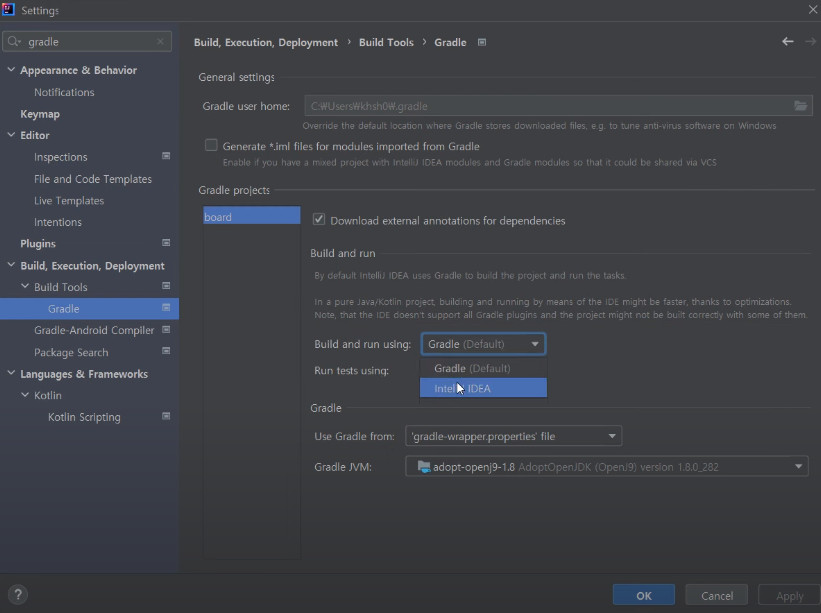This screenshot has width=821, height=613.
Task: Click project-level icon beside Package Search
Action: coord(166,351)
